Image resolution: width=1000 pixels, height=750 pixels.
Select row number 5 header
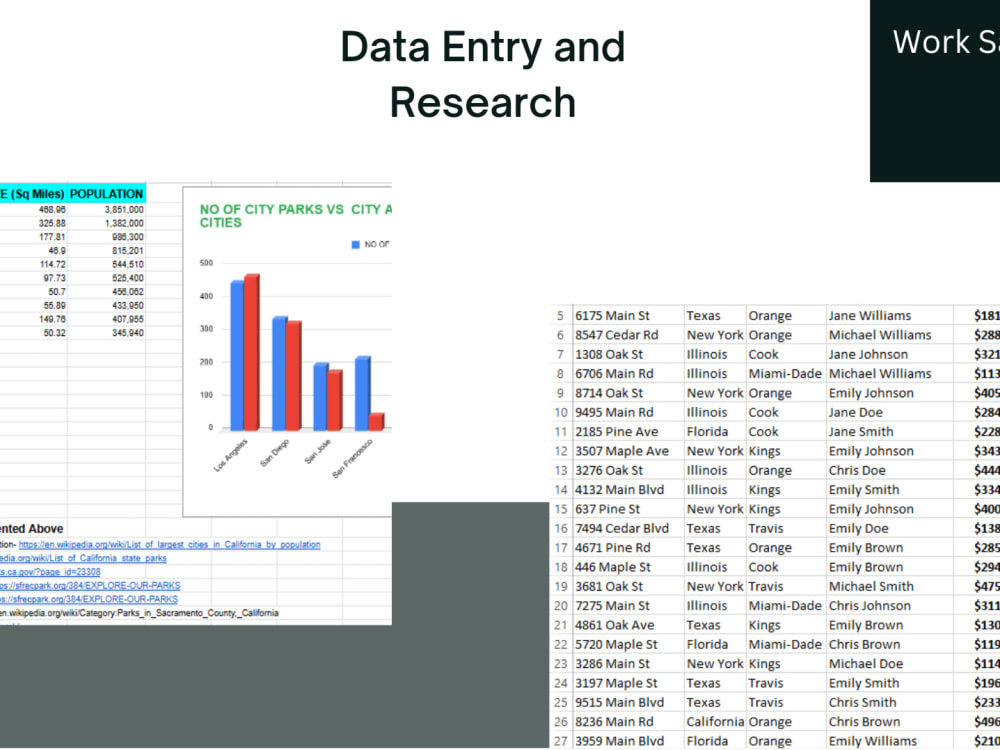click(x=561, y=316)
